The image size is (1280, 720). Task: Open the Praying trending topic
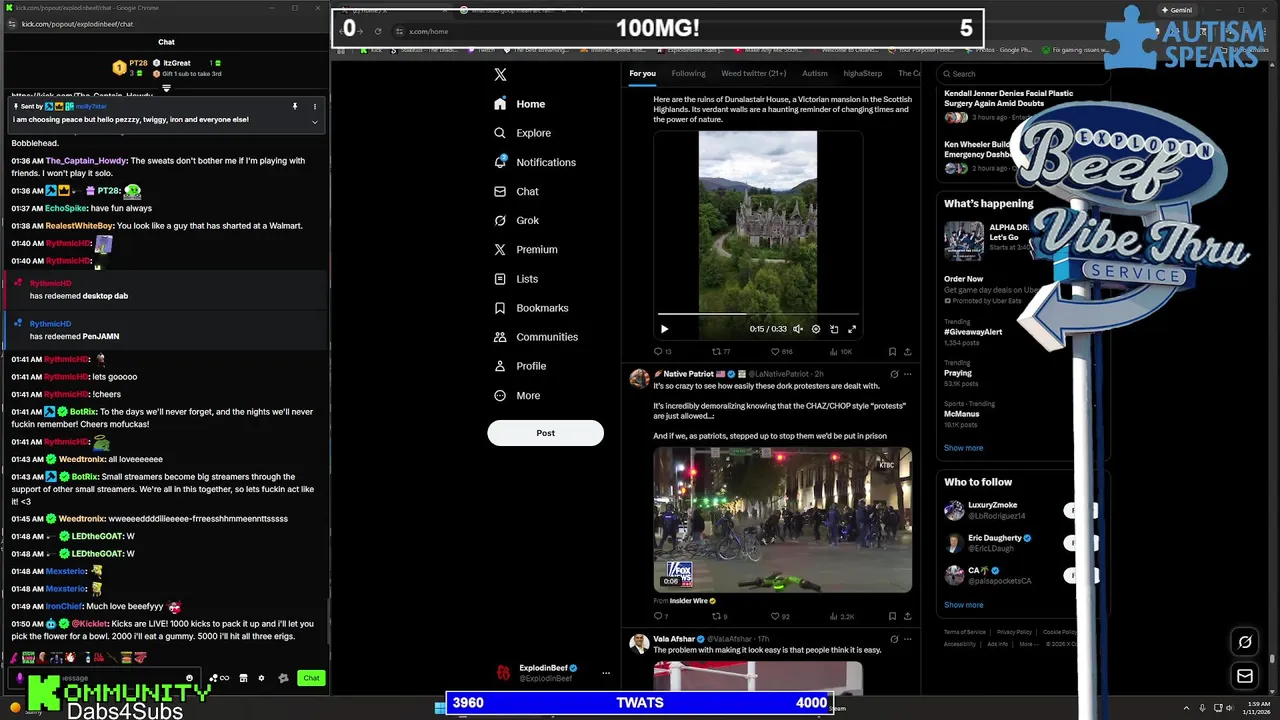point(958,373)
